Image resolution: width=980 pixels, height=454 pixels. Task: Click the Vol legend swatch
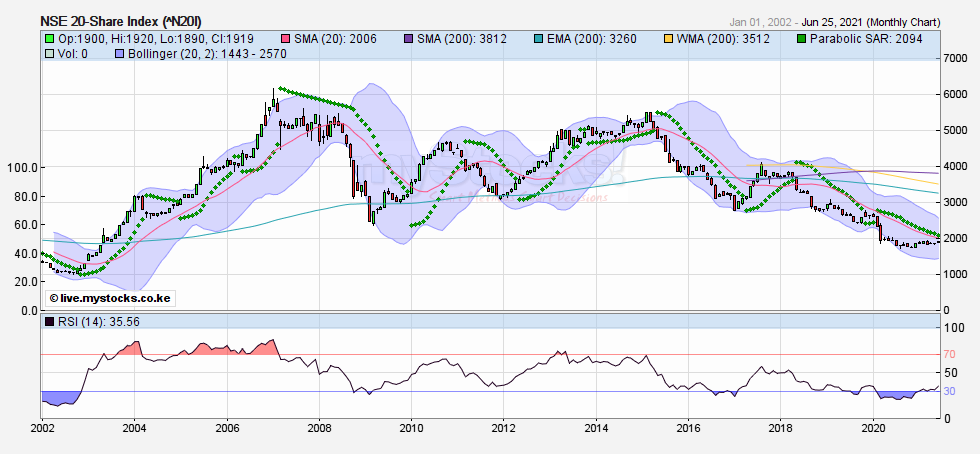click(50, 52)
